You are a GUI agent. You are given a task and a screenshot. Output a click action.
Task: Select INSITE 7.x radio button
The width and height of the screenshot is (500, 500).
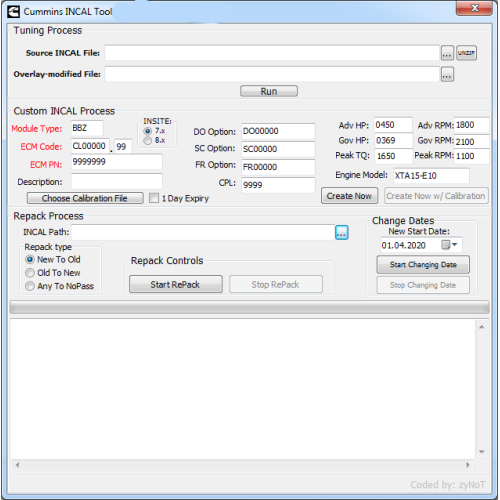pos(148,131)
